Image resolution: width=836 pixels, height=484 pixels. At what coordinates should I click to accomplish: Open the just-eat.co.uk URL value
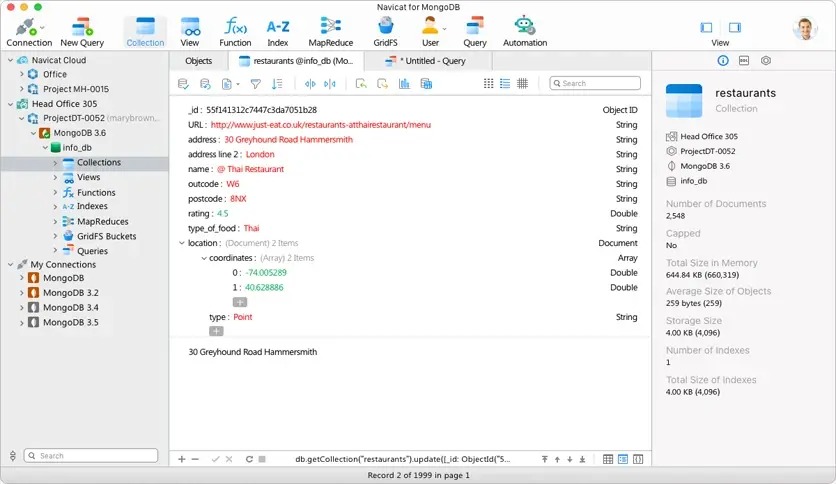coord(320,125)
